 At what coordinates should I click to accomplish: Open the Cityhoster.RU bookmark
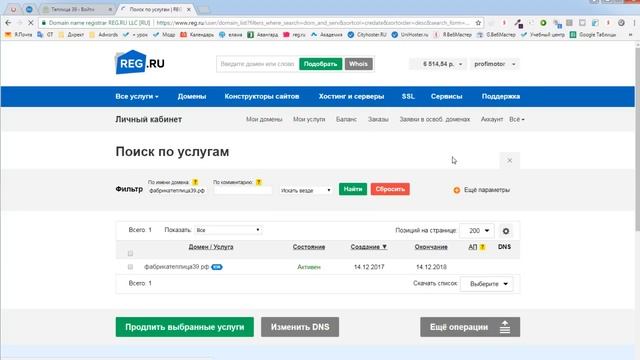click(x=367, y=35)
